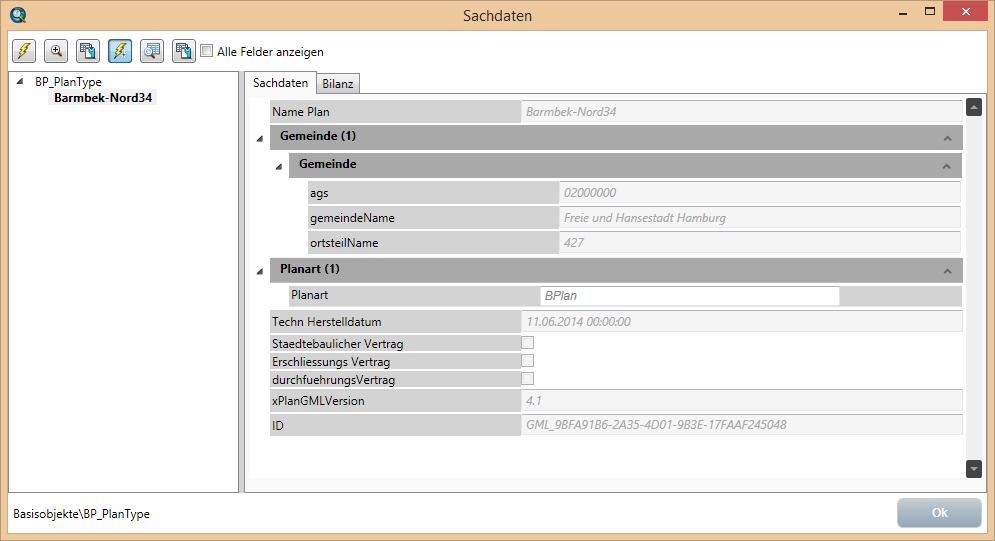The width and height of the screenshot is (995, 541).
Task: Click the scroll down arrow in Sachdaten panel
Action: point(974,468)
